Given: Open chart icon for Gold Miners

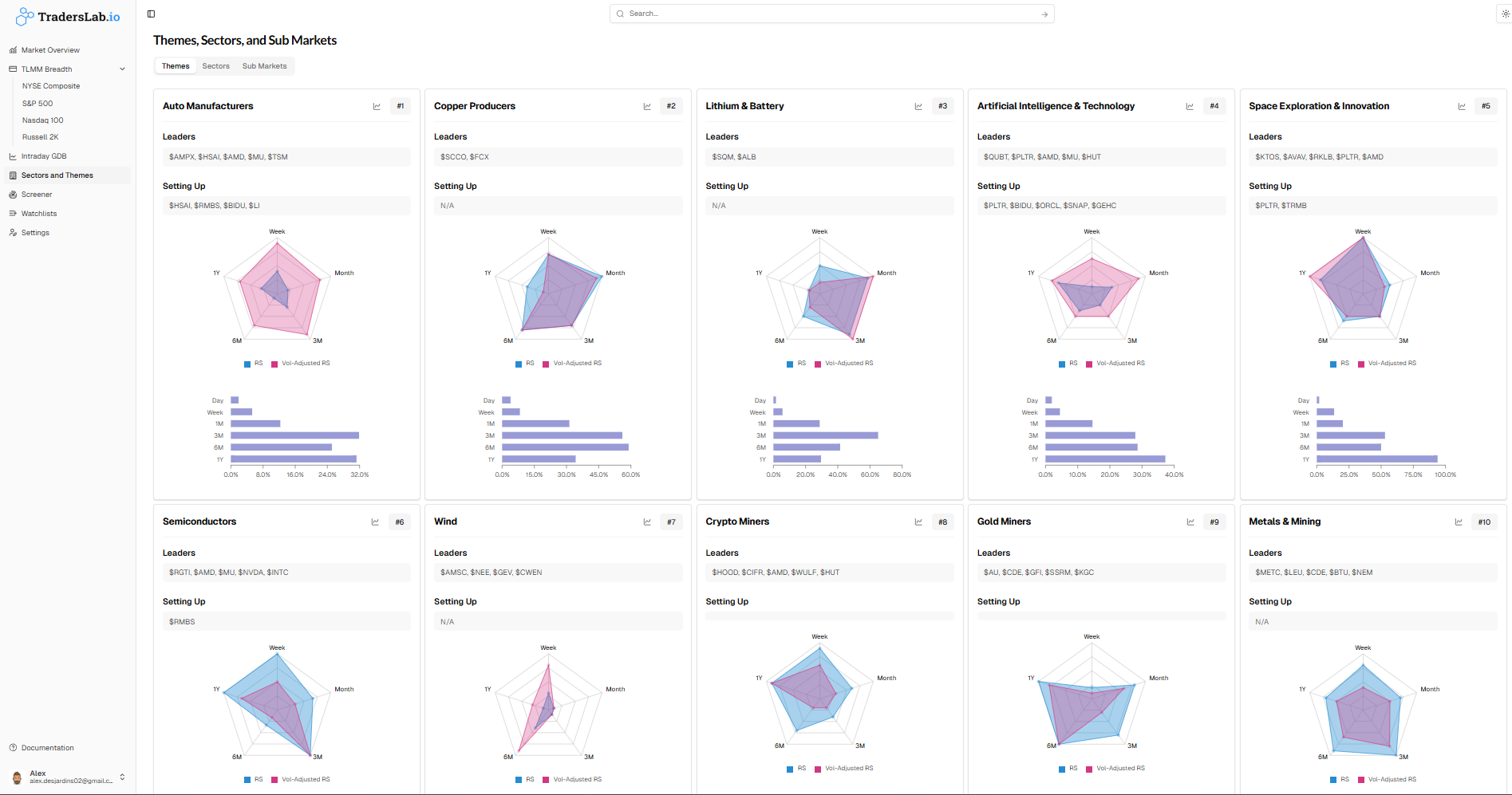Looking at the screenshot, I should click(1190, 521).
